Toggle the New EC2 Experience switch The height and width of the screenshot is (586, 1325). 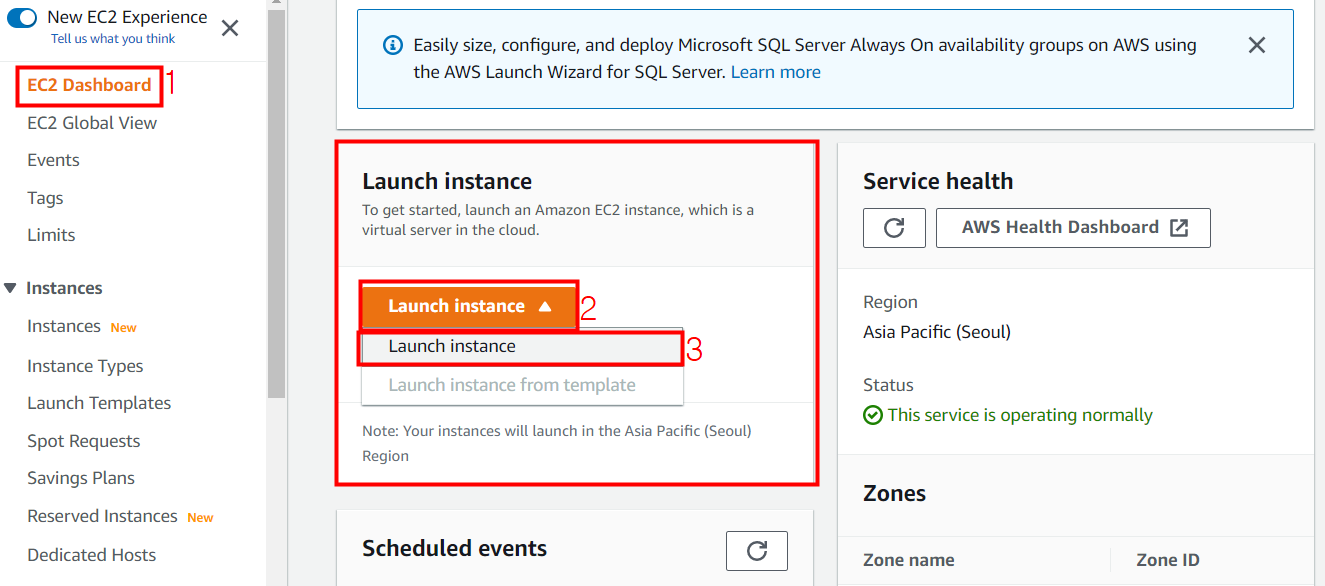[22, 17]
